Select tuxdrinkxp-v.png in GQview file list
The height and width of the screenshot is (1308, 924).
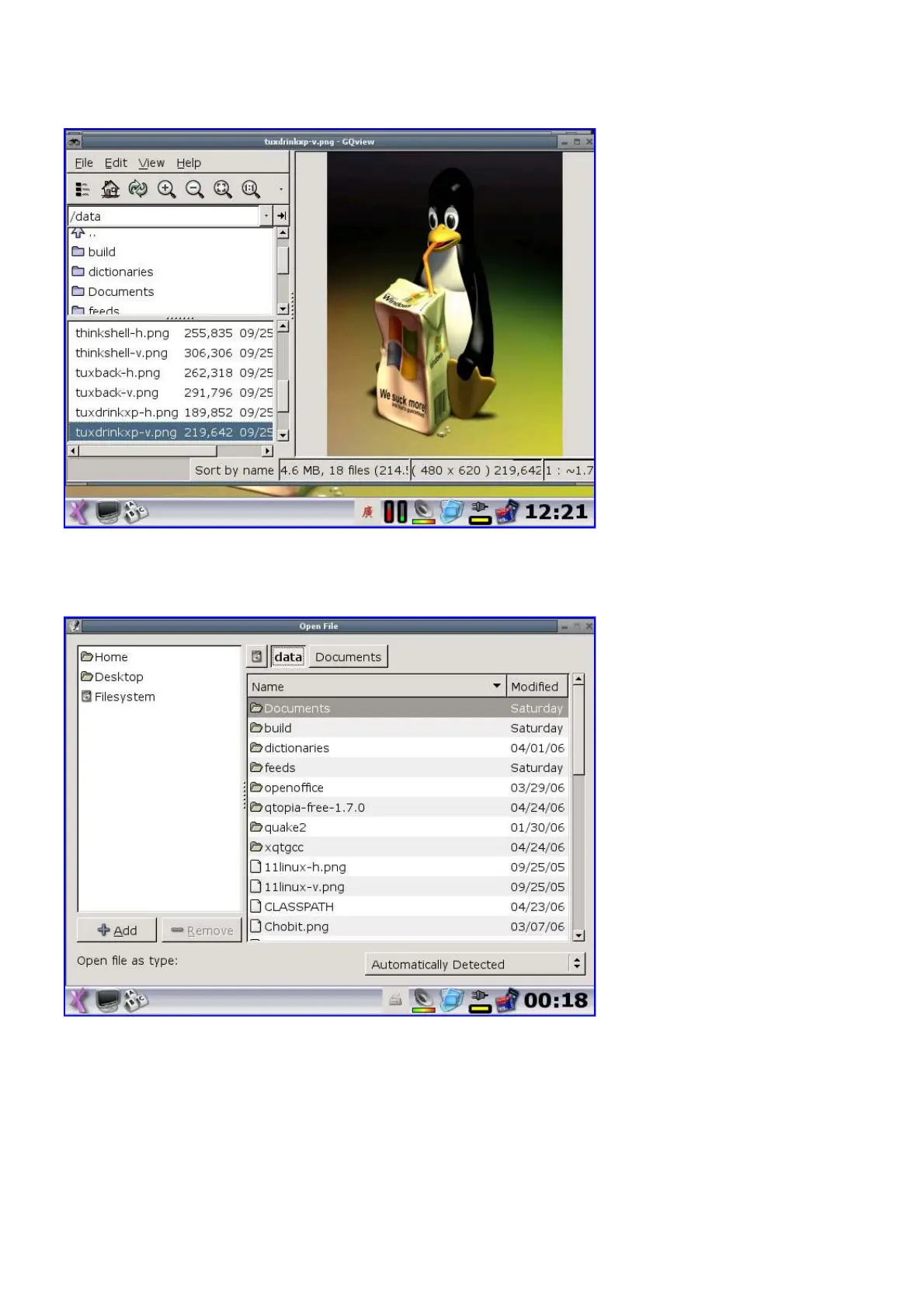pyautogui.click(x=171, y=432)
